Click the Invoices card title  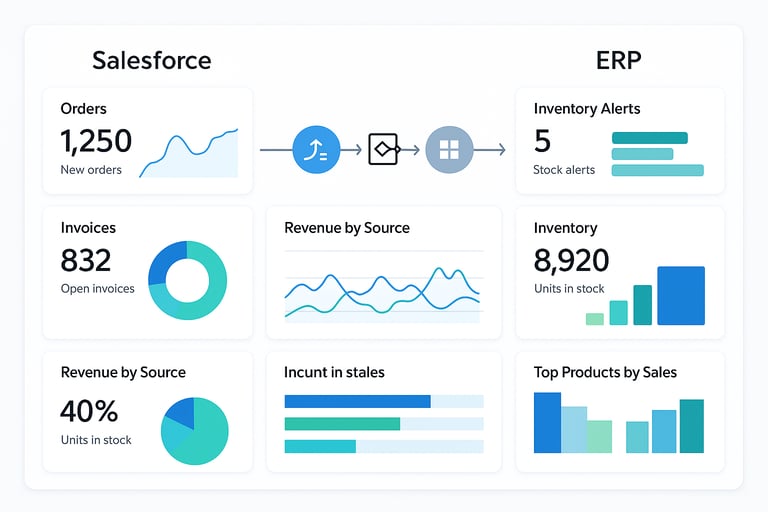pos(88,228)
